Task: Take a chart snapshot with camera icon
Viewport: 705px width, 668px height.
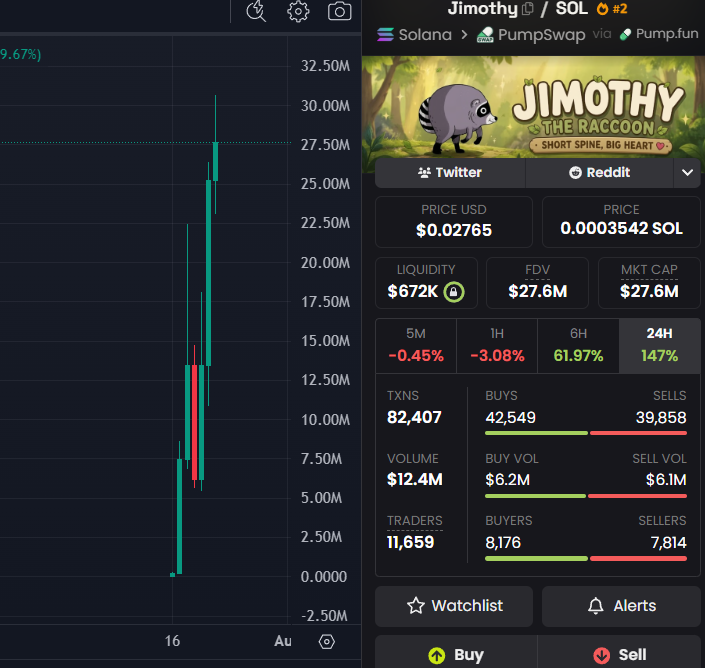Action: 339,11
